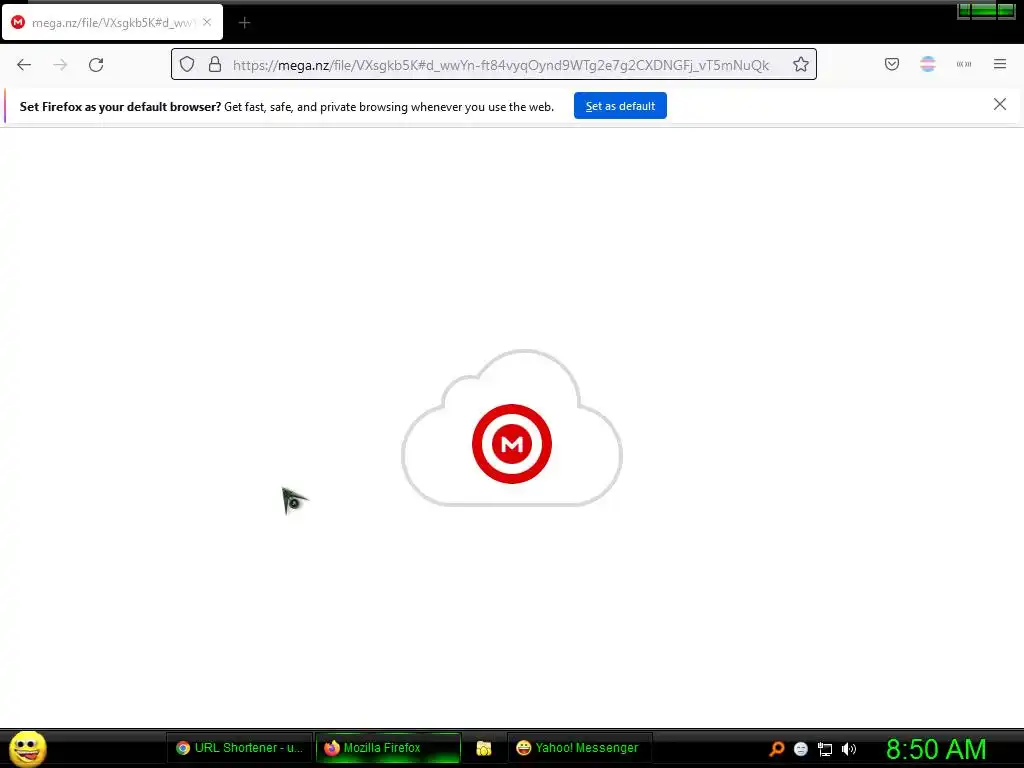The image size is (1024, 768).
Task: Click the extension icon beside the hamburger menu
Action: (x=964, y=64)
